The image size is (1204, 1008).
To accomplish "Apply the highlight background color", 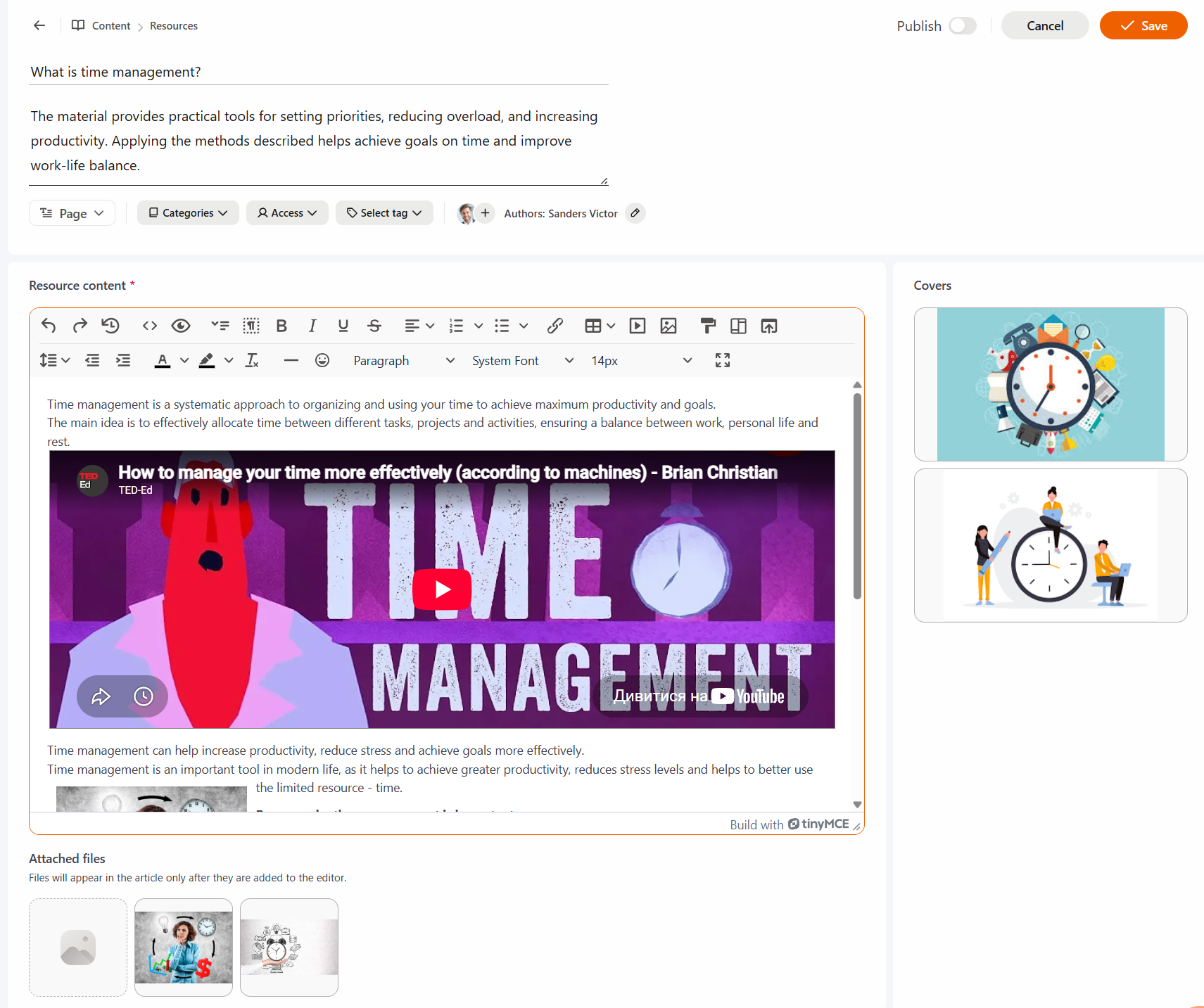I will pos(207,360).
